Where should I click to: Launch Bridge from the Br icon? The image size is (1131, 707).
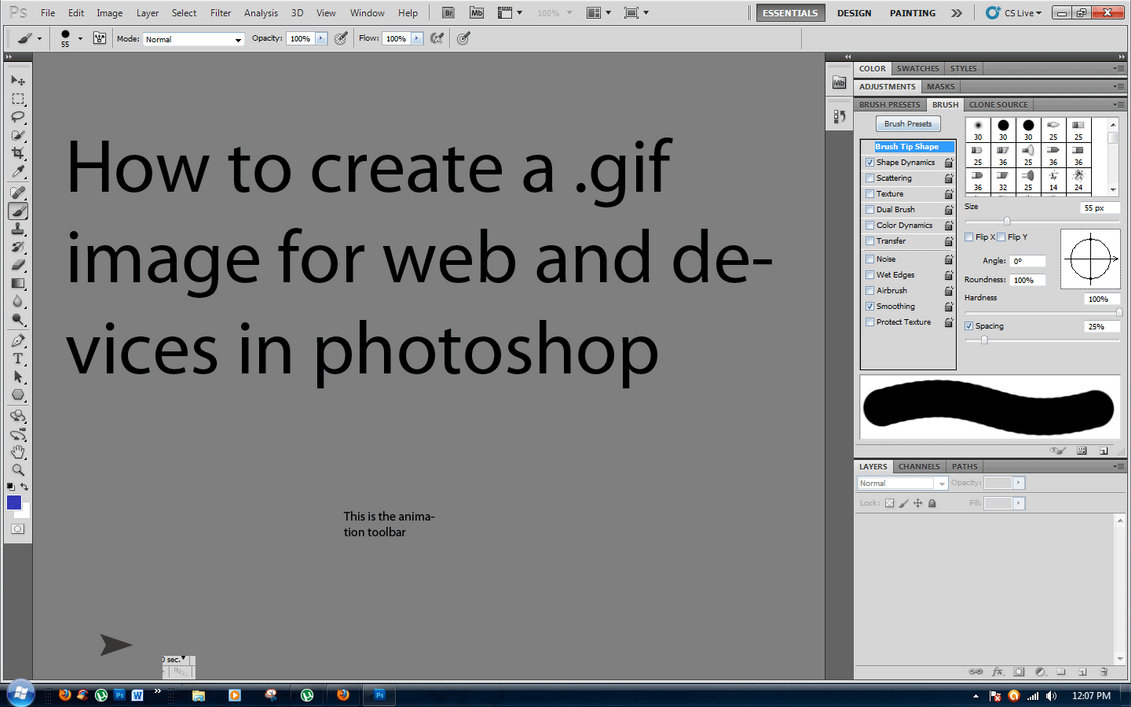point(448,13)
